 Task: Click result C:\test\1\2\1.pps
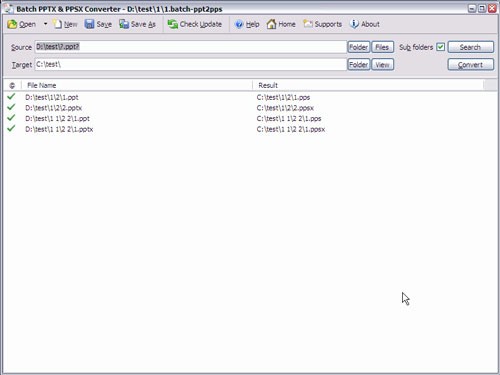[283, 97]
